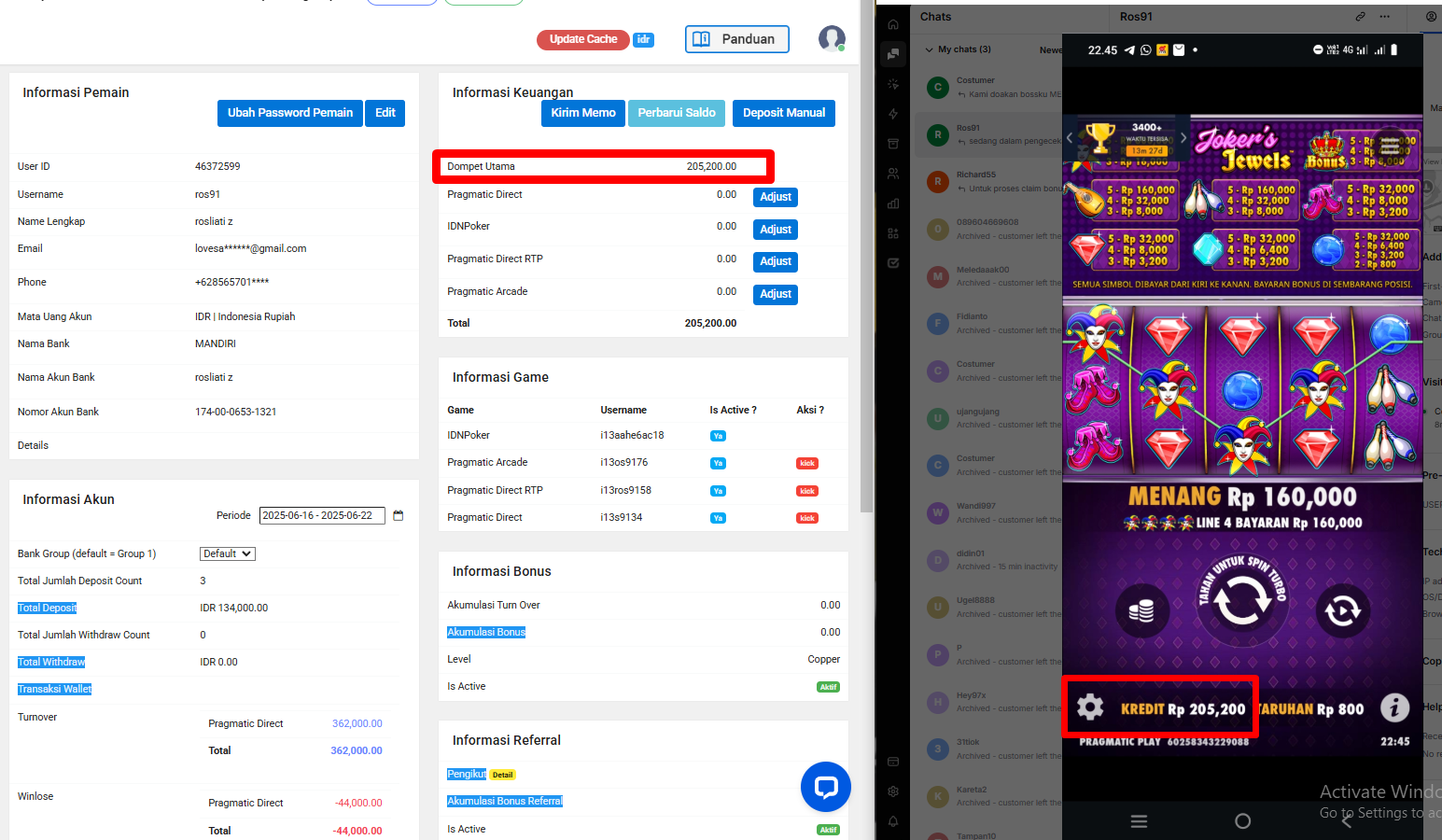The image size is (1442, 840).
Task: Go to previous tournament banner arrow
Action: (x=1070, y=138)
